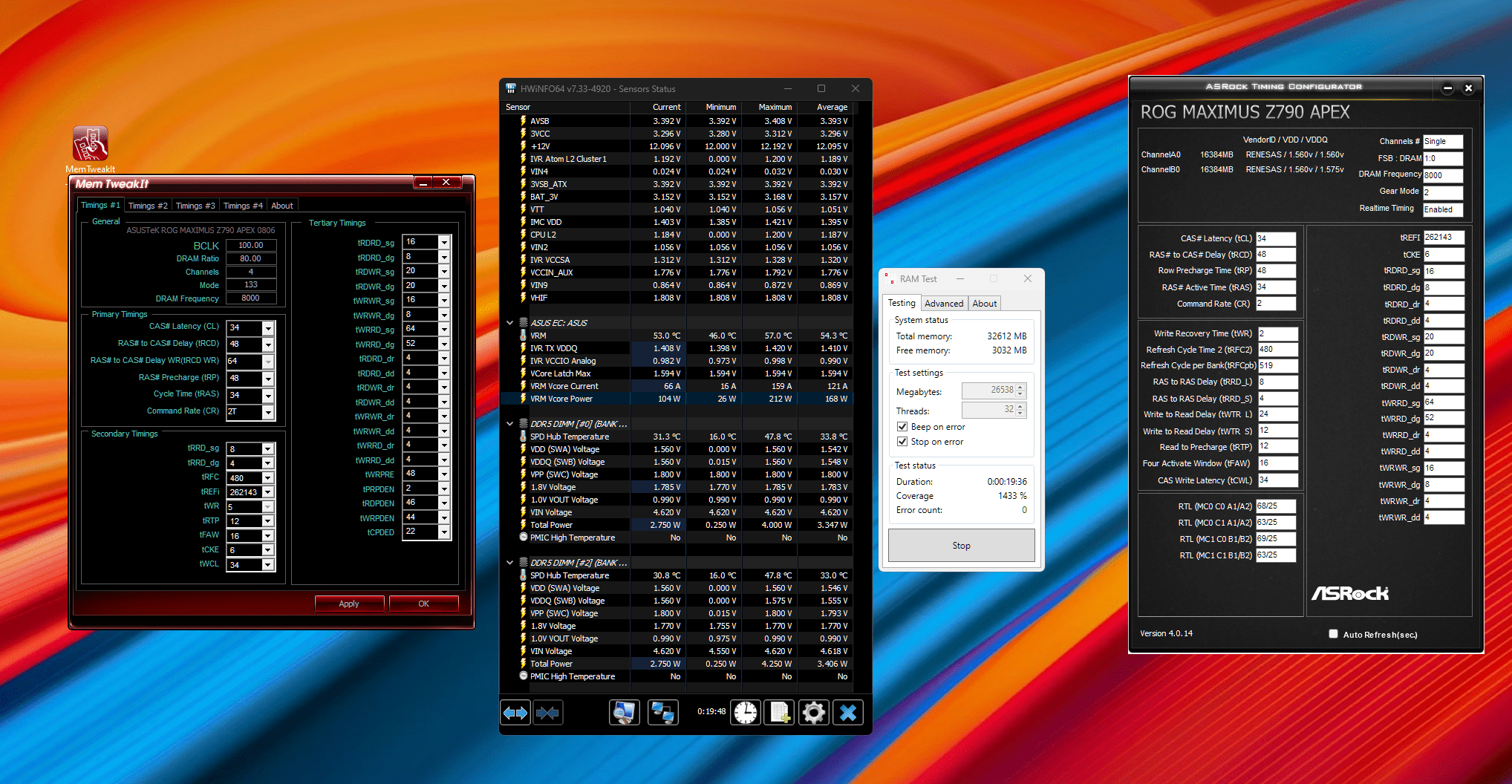Open the About tab in RAM Test
Viewport: 1512px width, 784px height.
(x=985, y=304)
